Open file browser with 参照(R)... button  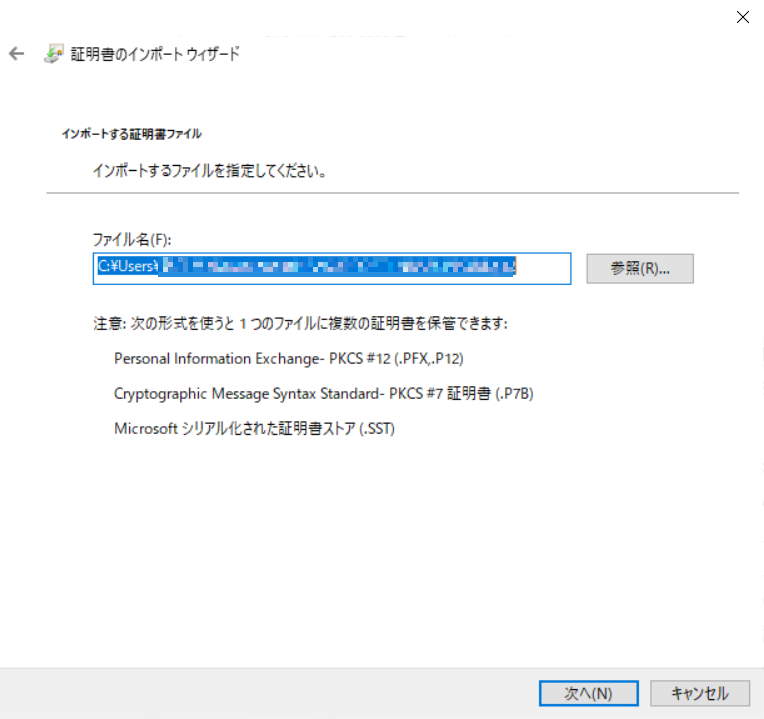[x=639, y=268]
